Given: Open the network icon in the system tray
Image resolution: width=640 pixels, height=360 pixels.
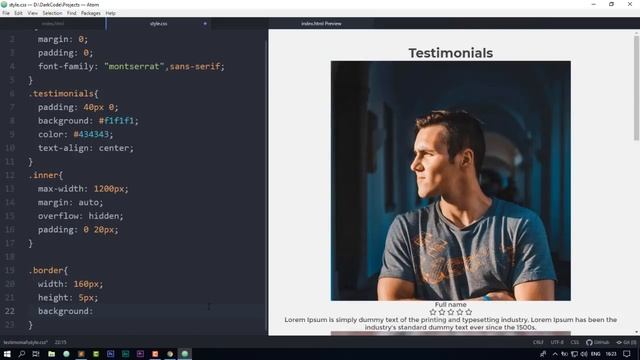Looking at the screenshot, I should 574,354.
